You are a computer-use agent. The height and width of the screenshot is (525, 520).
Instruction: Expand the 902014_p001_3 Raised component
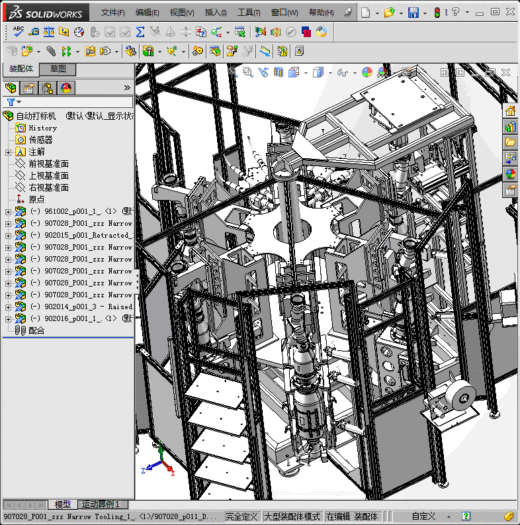pyautogui.click(x=8, y=307)
